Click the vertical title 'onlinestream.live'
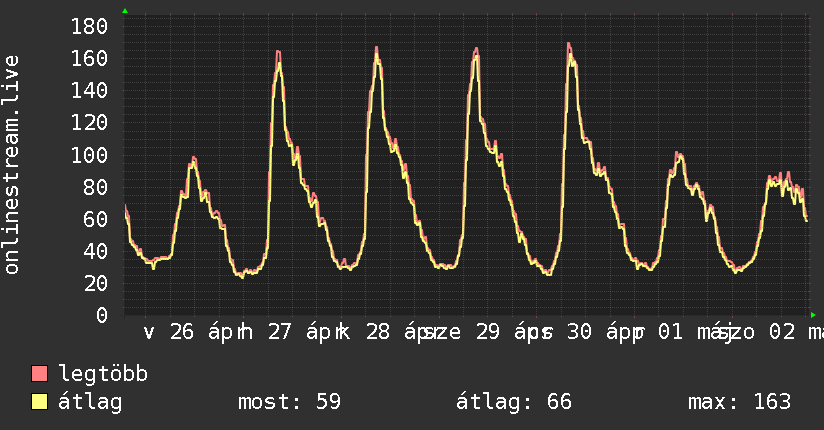The image size is (824, 430). 12,165
